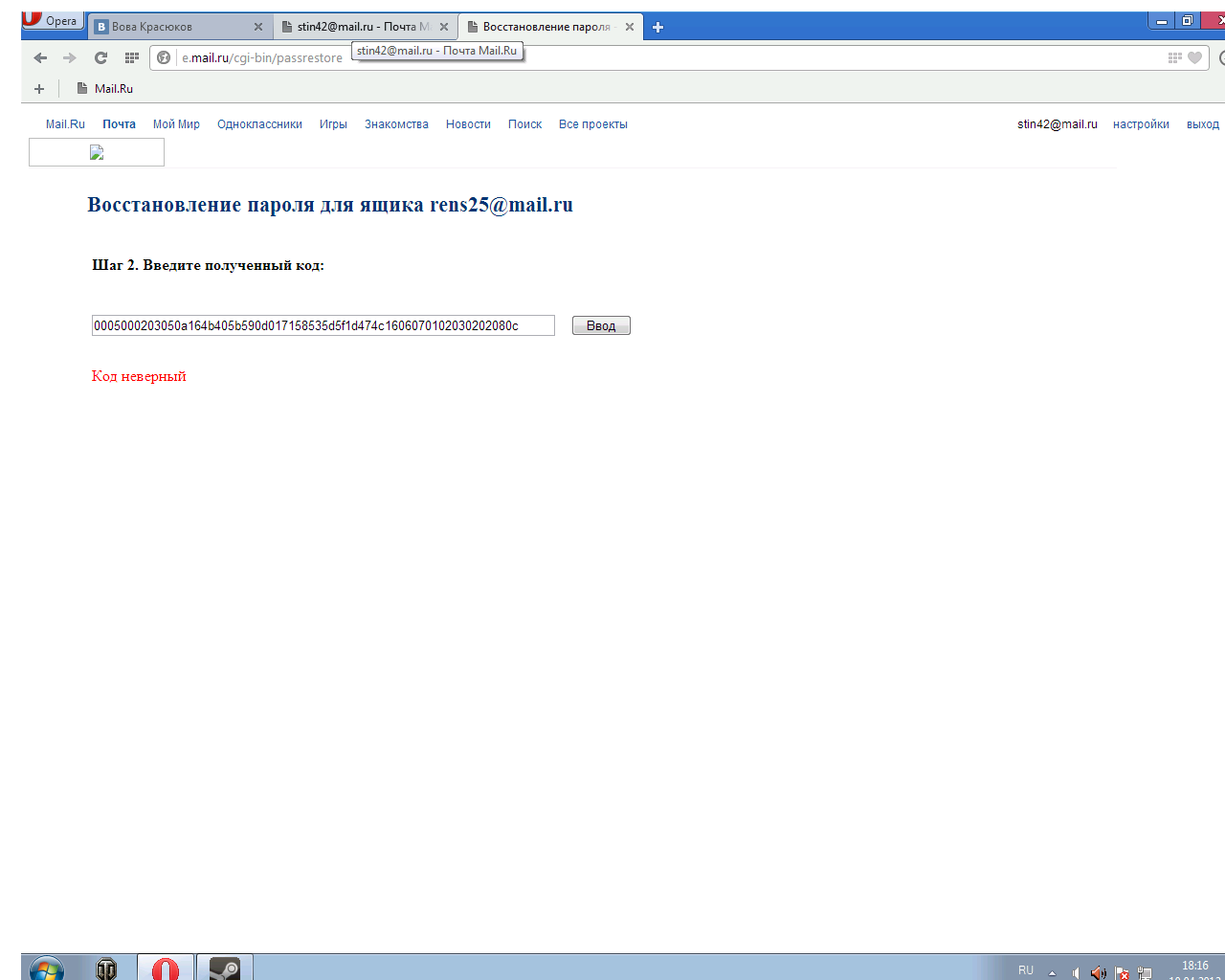Screen dimensions: 1225x980
Task: Open a new tab with the plus button
Action: click(x=657, y=27)
